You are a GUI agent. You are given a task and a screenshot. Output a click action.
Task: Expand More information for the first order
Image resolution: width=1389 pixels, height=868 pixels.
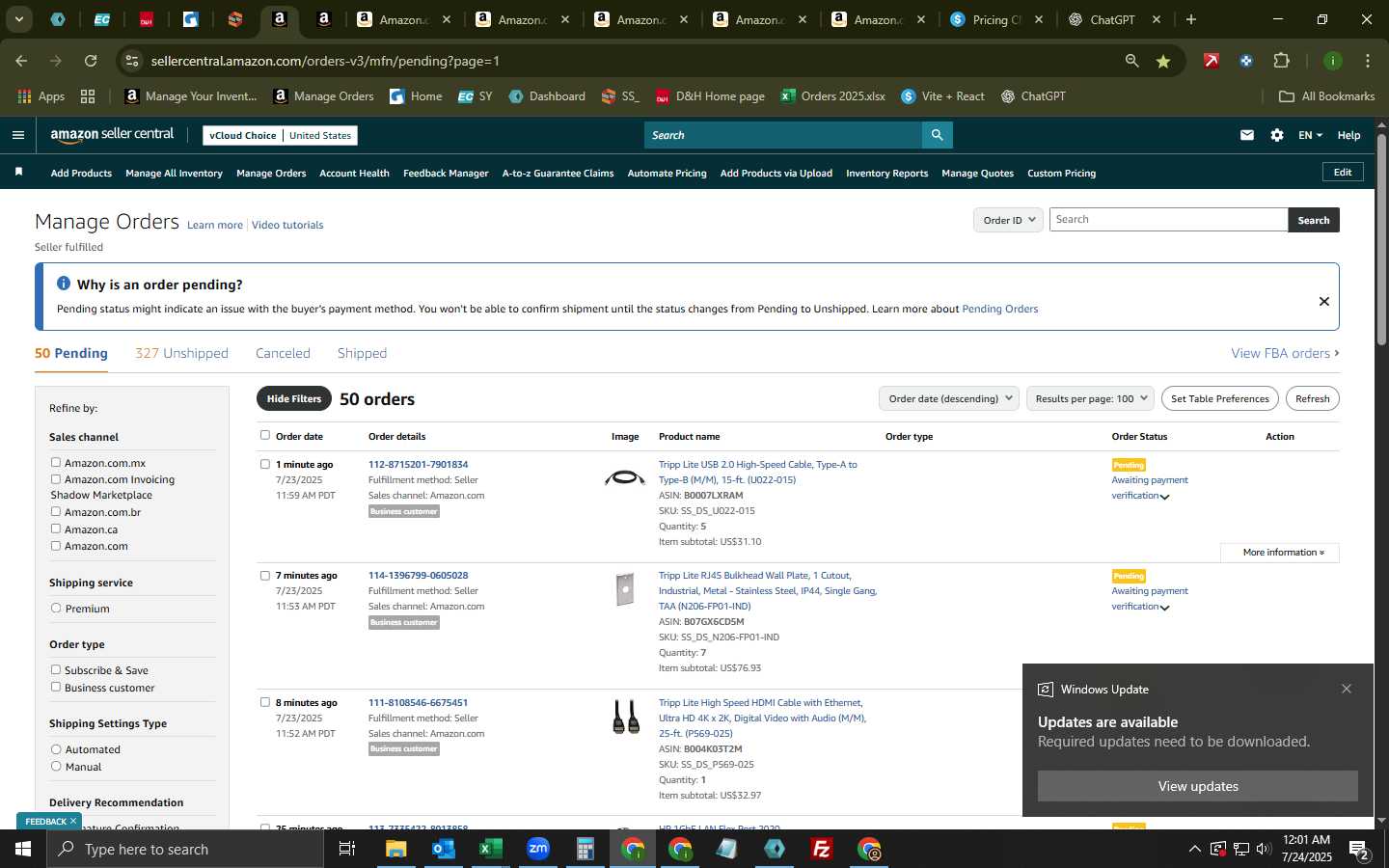coord(1279,553)
